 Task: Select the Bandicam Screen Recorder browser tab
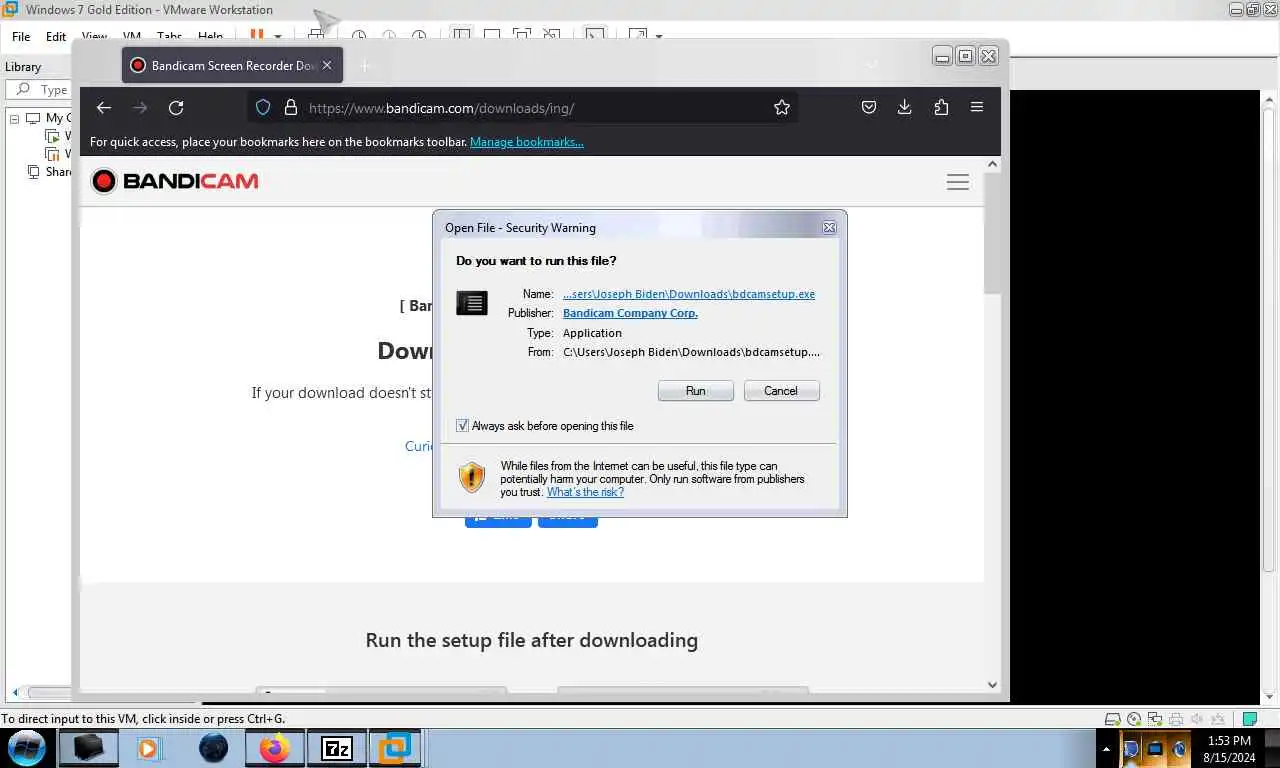[233, 65]
